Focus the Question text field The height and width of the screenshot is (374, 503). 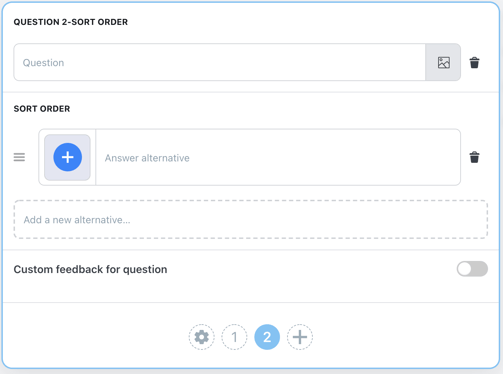[220, 62]
